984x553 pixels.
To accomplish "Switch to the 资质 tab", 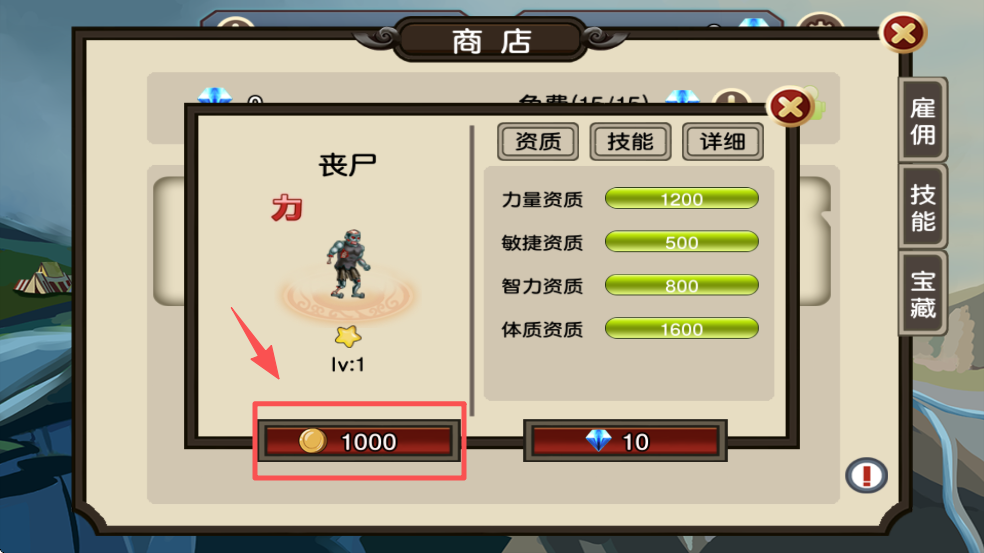I will tap(538, 141).
